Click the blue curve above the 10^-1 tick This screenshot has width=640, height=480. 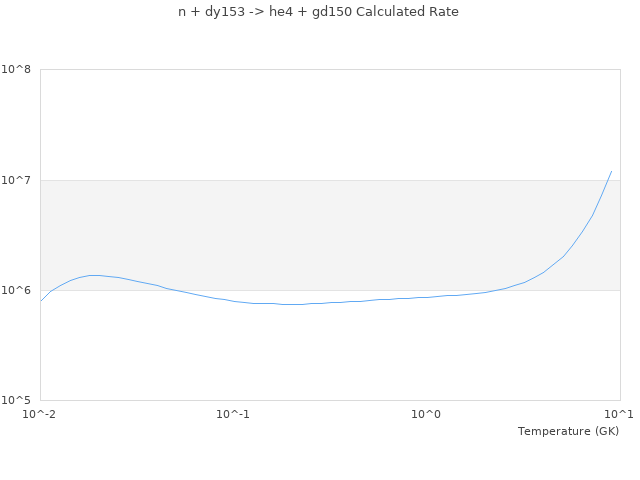233,301
